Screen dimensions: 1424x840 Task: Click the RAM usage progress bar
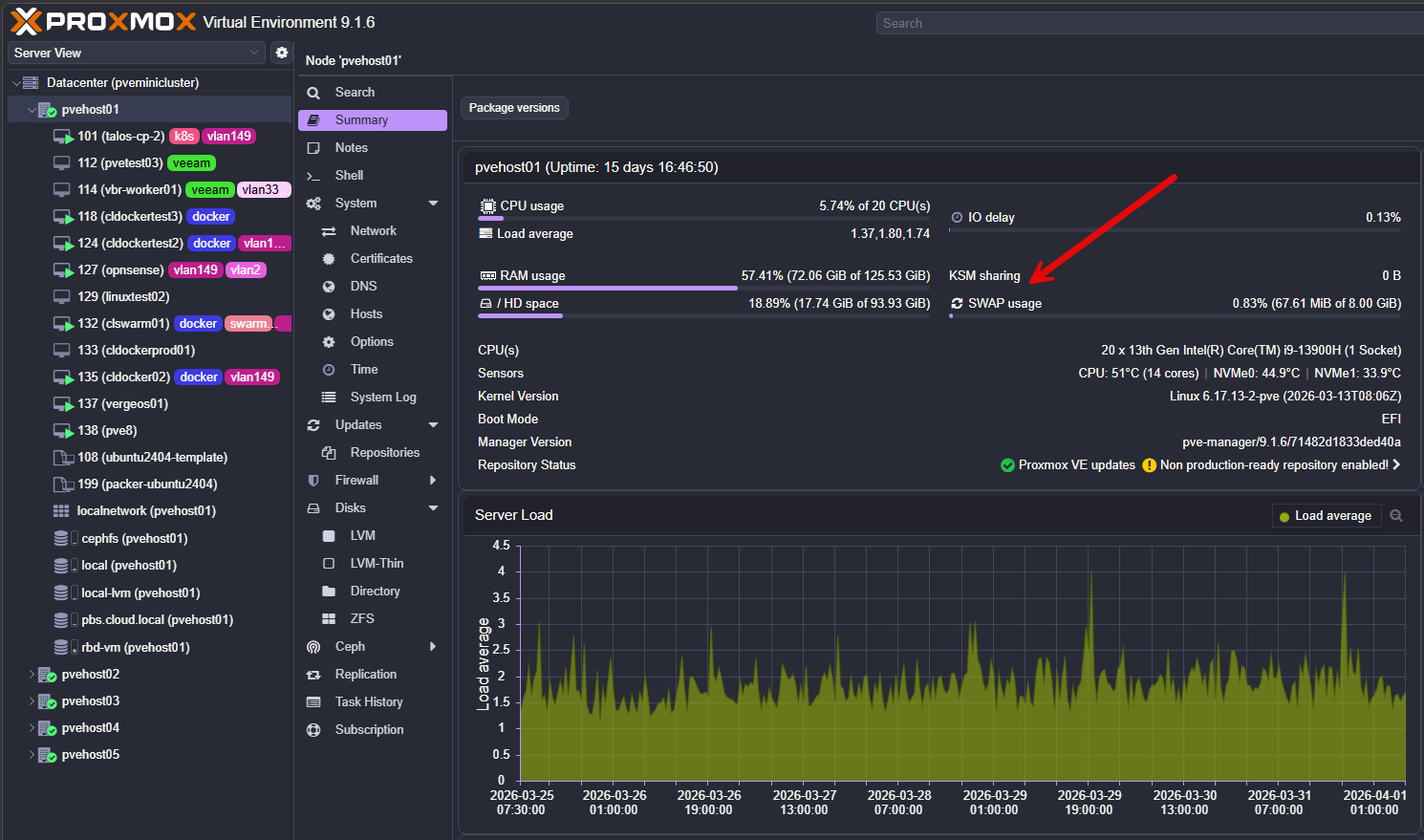click(x=703, y=287)
